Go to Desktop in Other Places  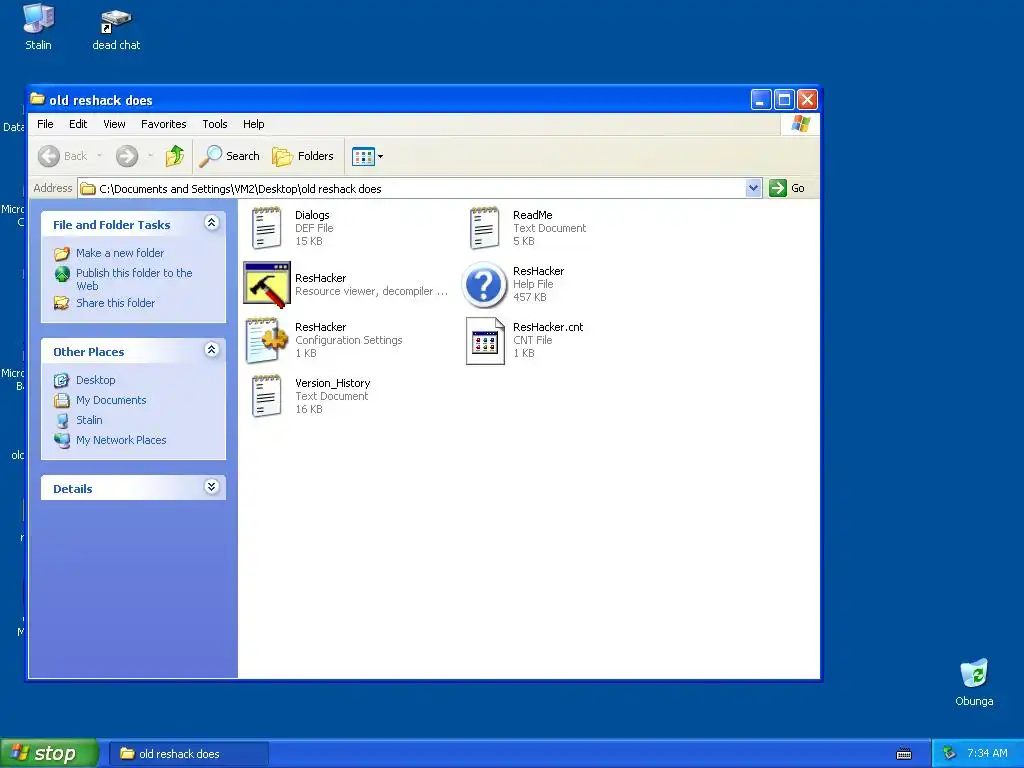95,380
